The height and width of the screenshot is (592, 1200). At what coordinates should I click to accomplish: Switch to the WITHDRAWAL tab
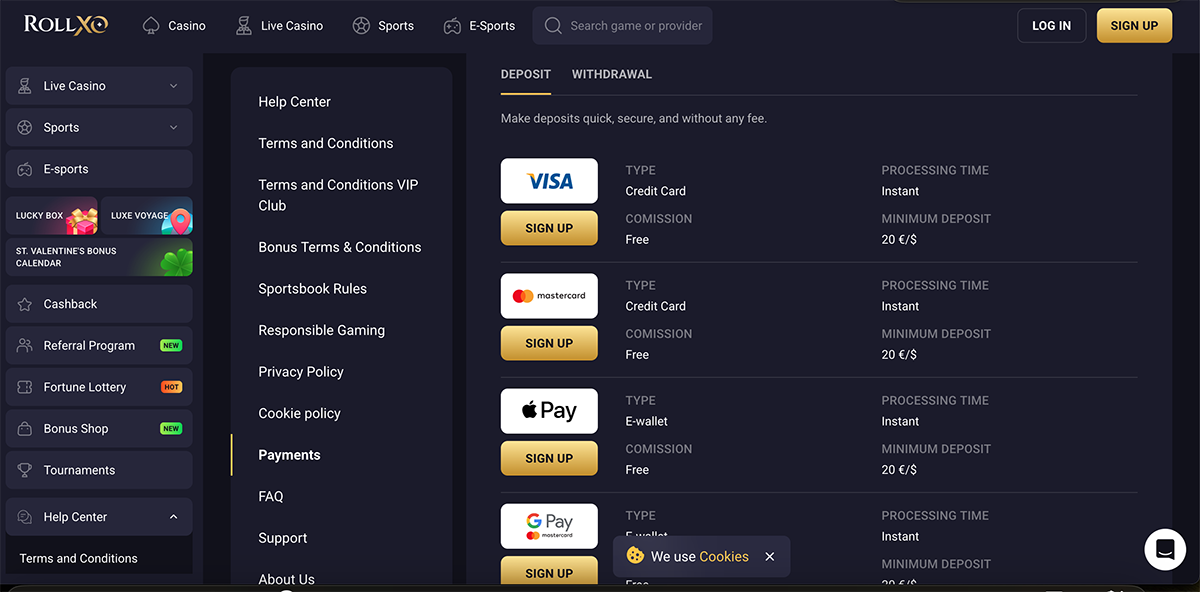click(611, 74)
